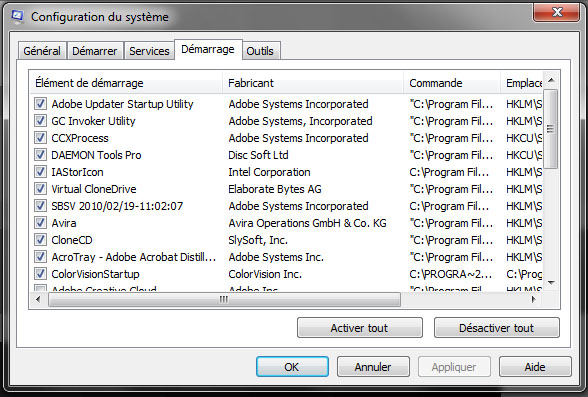Disable the CCXProcess startup checkbox
This screenshot has width=588, height=397.
coord(40,138)
